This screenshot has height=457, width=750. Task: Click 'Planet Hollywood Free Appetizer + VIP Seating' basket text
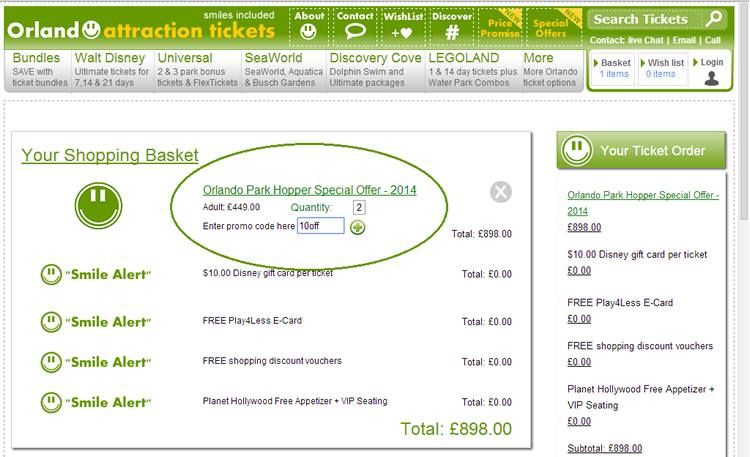coord(295,401)
